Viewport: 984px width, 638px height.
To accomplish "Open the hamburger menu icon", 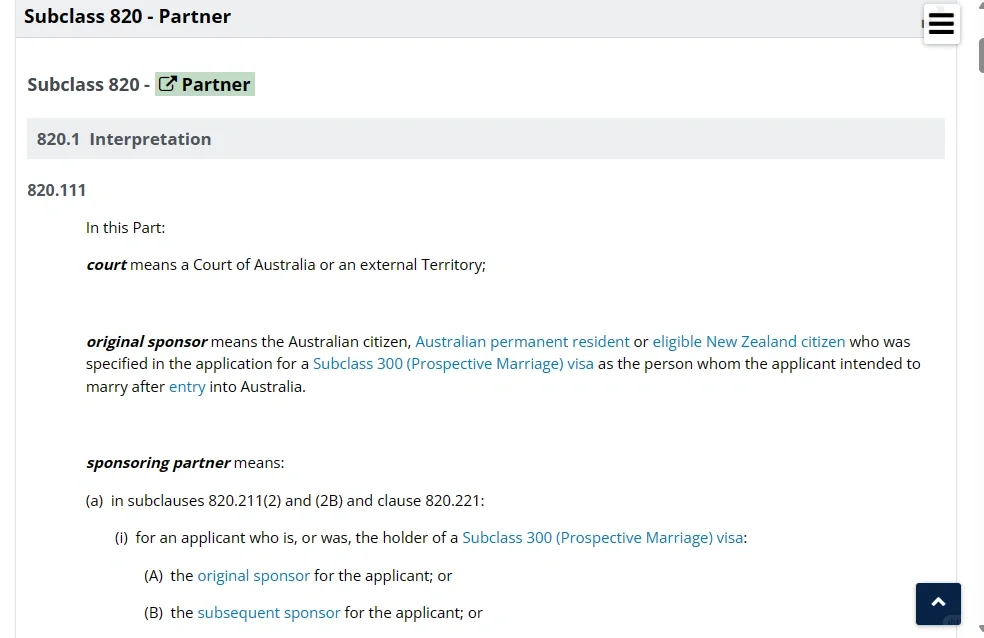I will coord(941,24).
